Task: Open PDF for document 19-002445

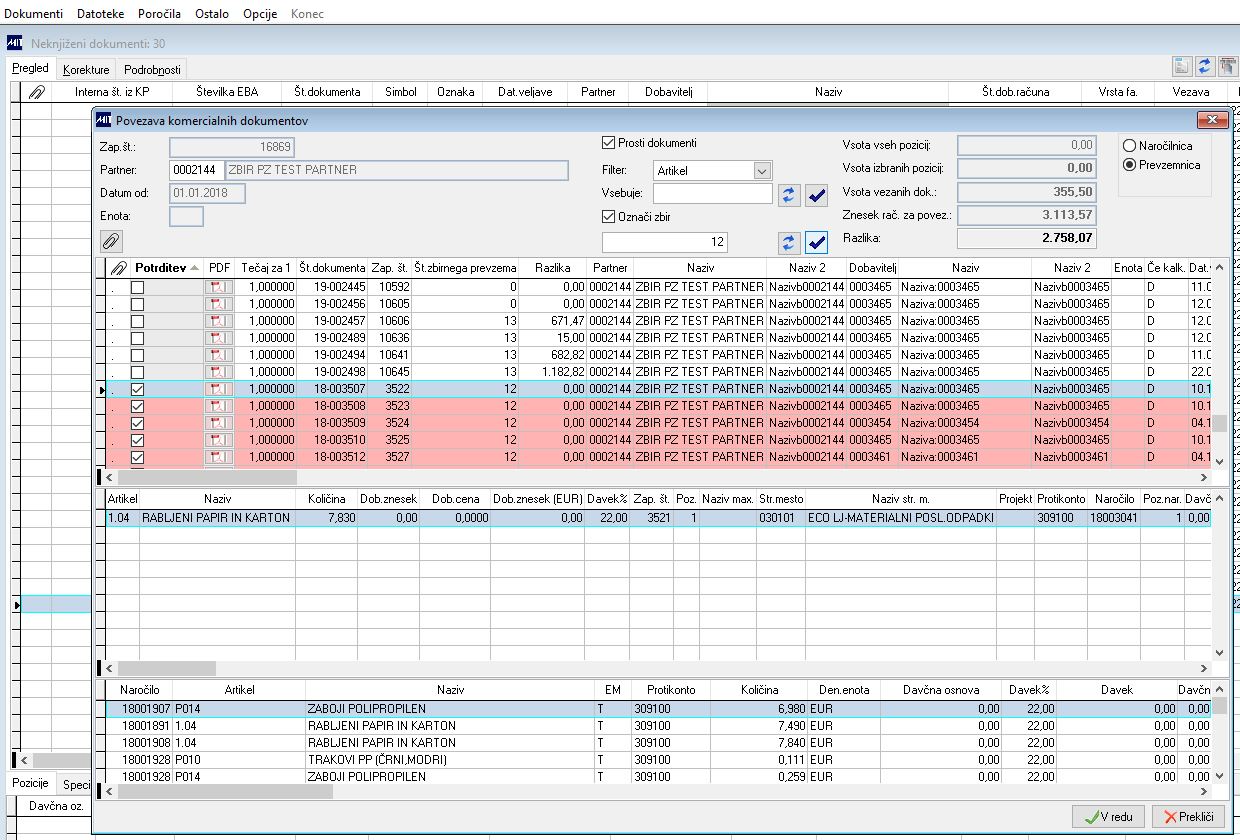Action: tap(218, 287)
